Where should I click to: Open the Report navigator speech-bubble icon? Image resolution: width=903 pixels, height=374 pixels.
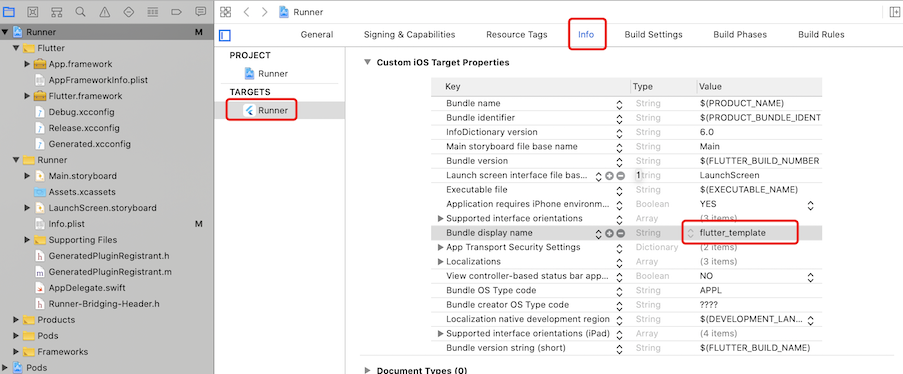(x=200, y=12)
